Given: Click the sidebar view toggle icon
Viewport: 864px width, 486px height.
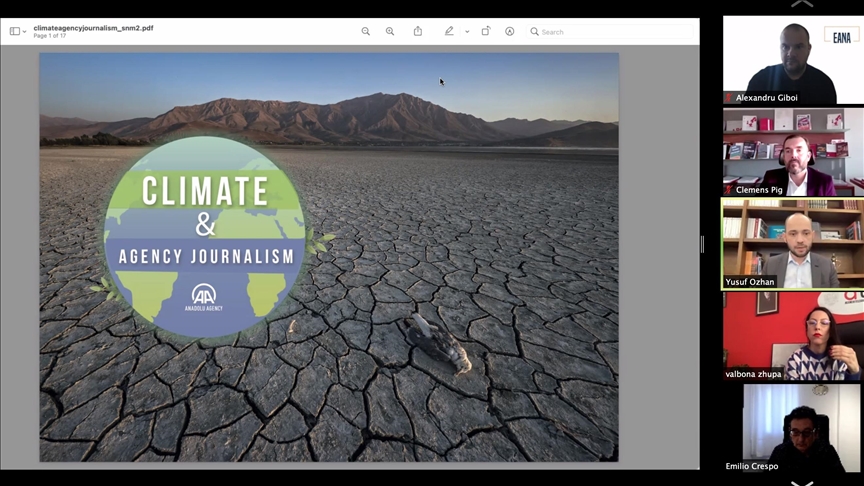Looking at the screenshot, I should point(15,32).
